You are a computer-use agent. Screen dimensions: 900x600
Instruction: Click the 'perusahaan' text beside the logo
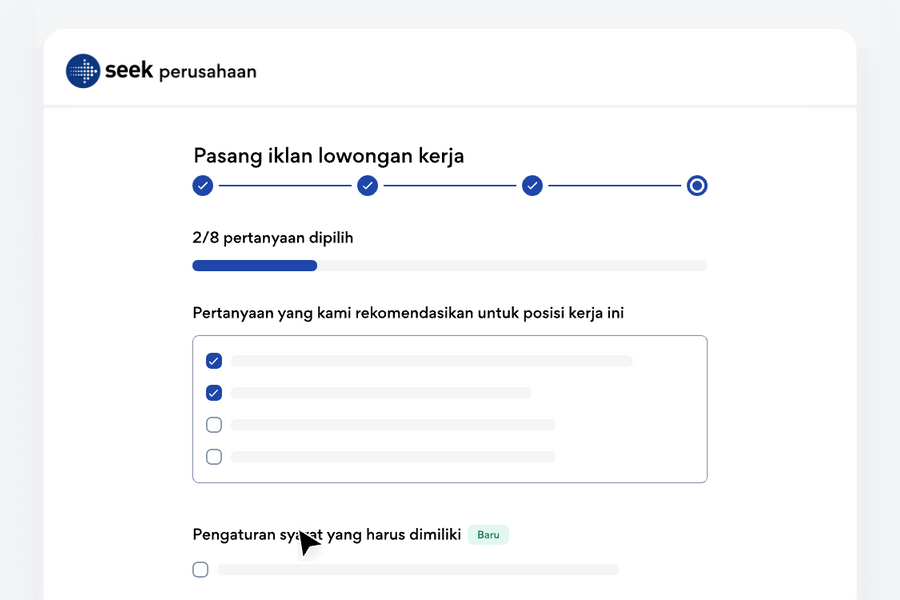207,72
